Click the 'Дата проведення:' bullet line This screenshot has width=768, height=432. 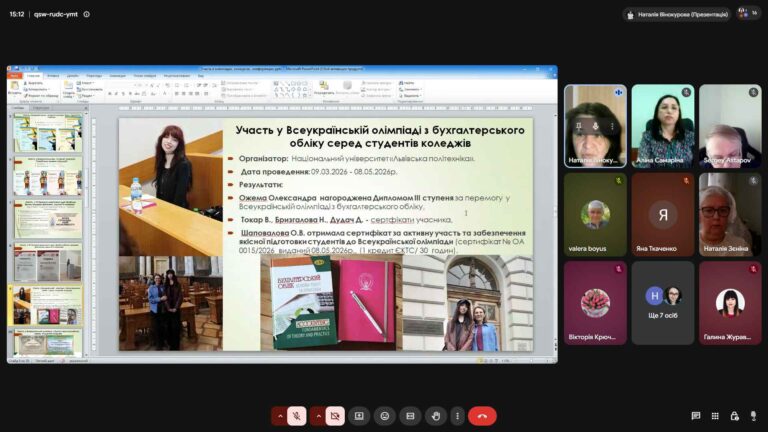click(318, 172)
